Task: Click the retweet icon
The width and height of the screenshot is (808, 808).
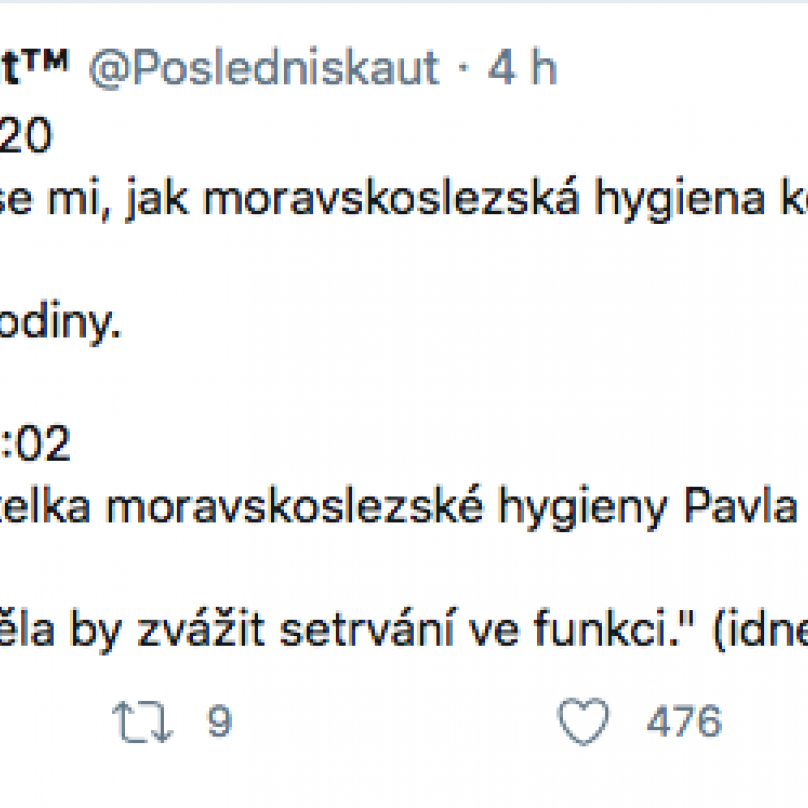Action: pos(145,720)
